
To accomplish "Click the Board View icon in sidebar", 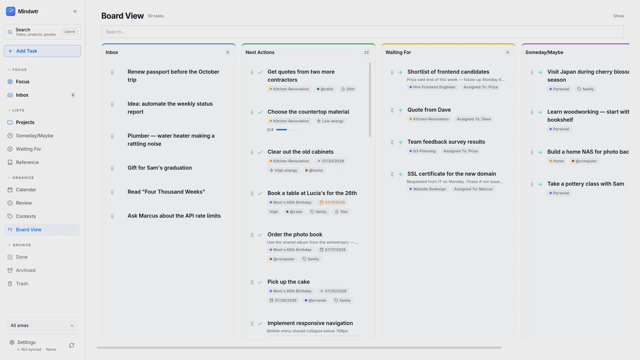I will 10,230.
